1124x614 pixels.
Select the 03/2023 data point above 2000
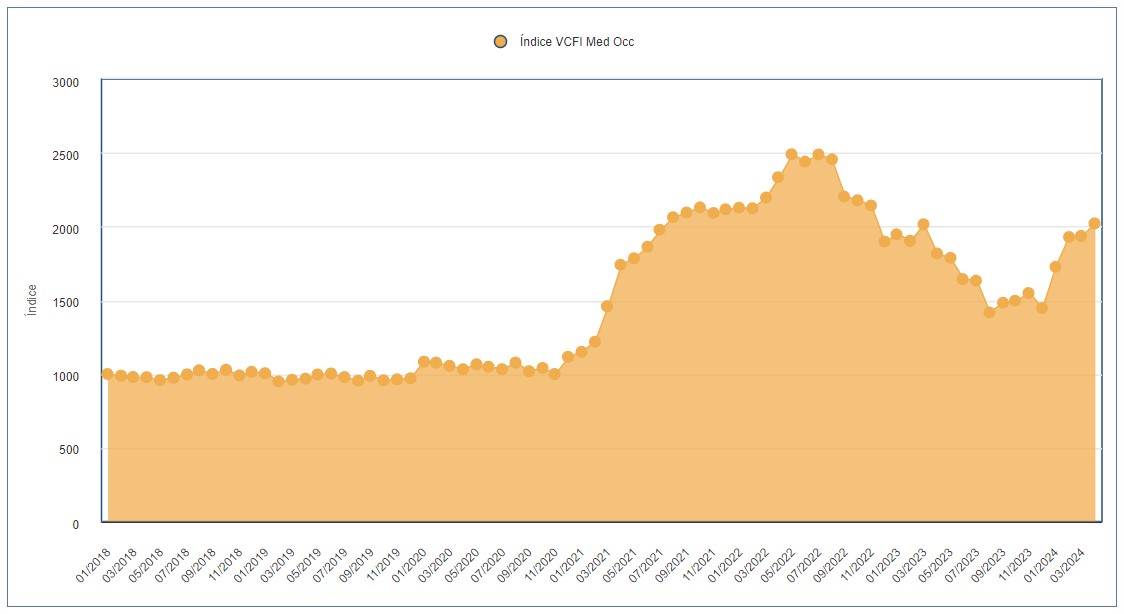coord(923,224)
